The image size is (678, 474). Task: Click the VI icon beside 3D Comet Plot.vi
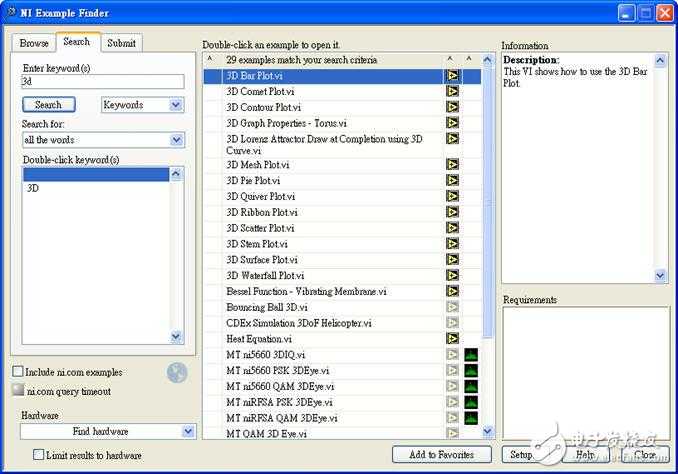pyautogui.click(x=452, y=91)
